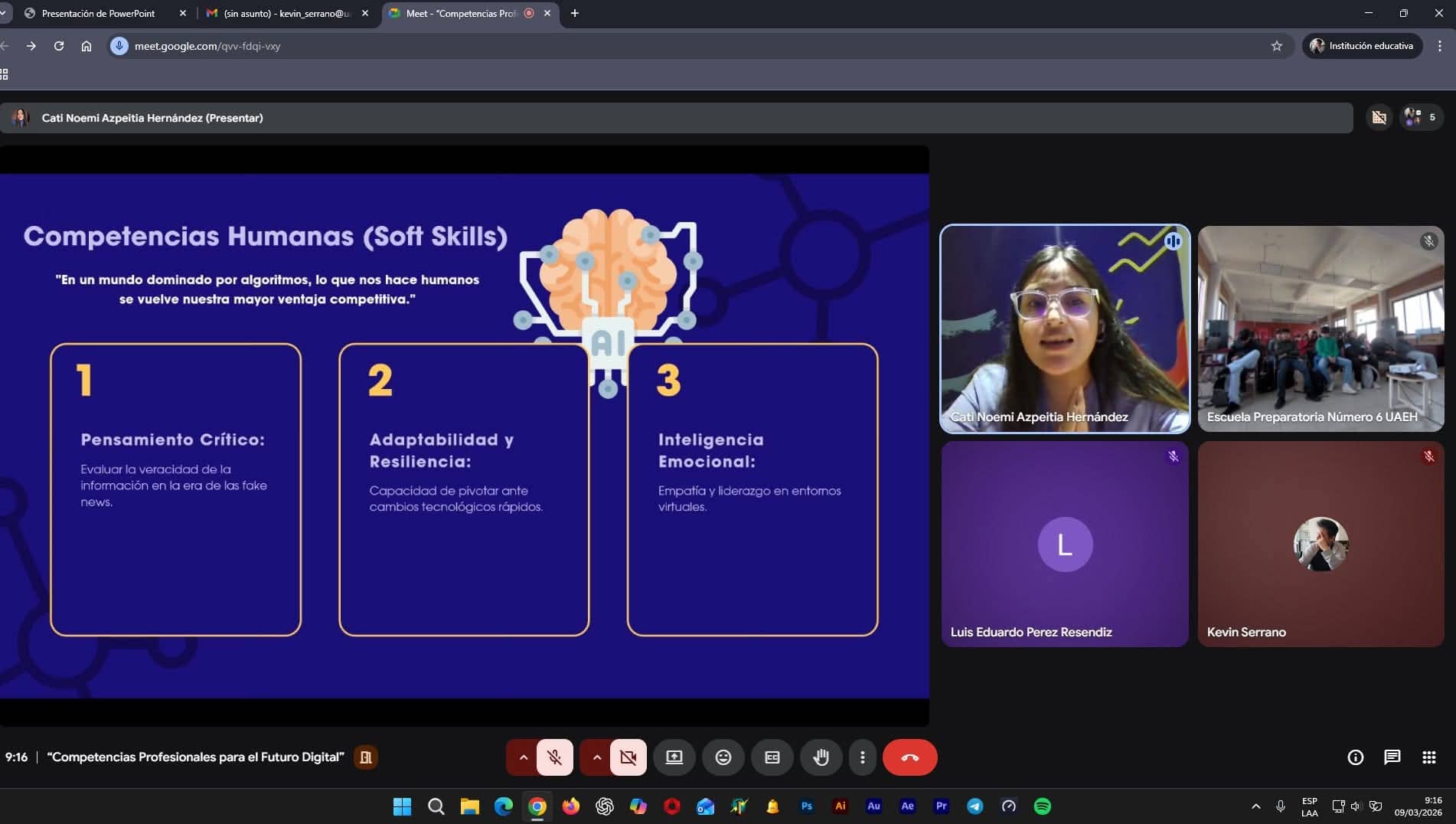Open more options three-dot menu

pyautogui.click(x=862, y=757)
